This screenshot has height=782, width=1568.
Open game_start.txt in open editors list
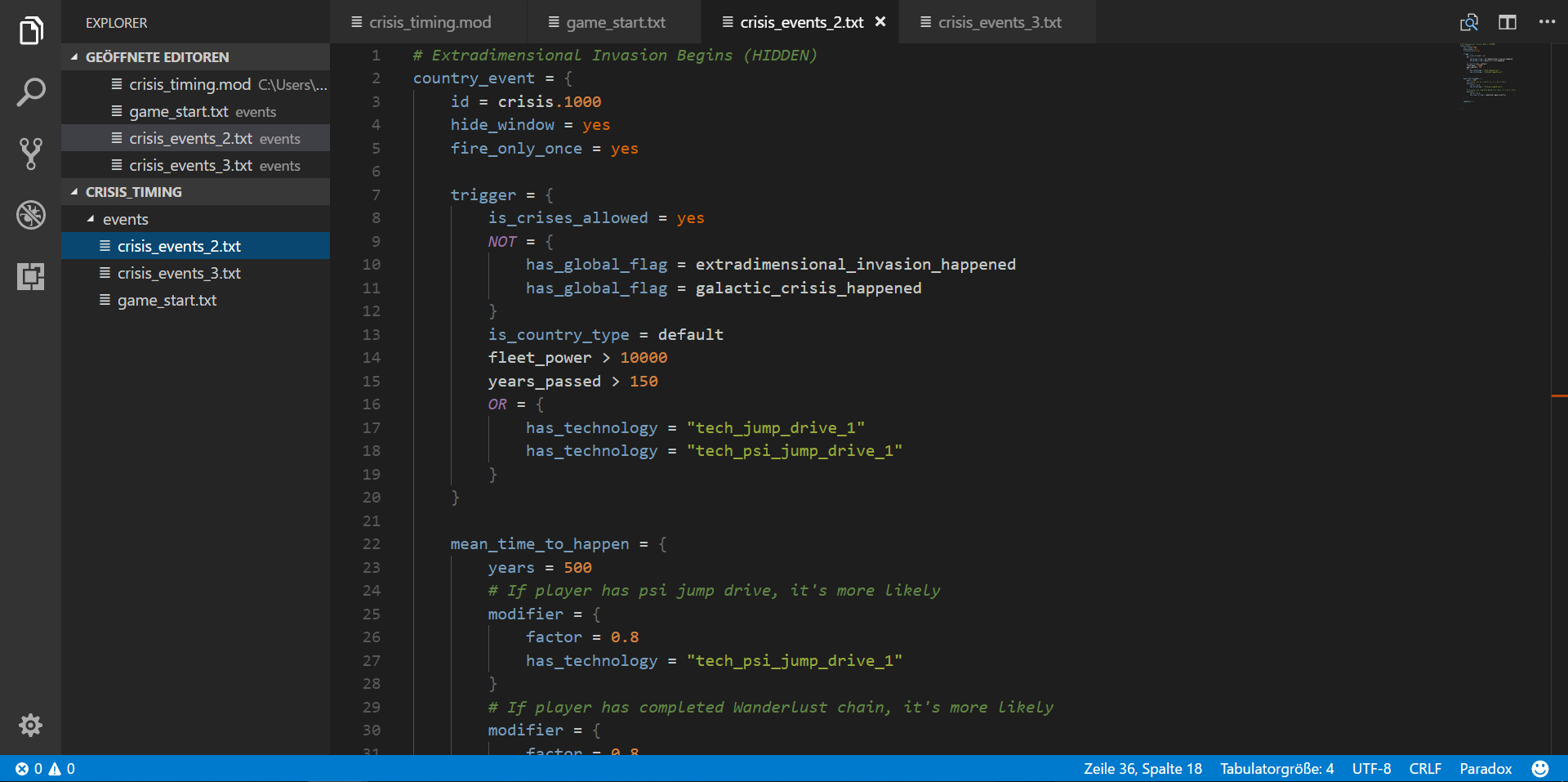[196, 111]
